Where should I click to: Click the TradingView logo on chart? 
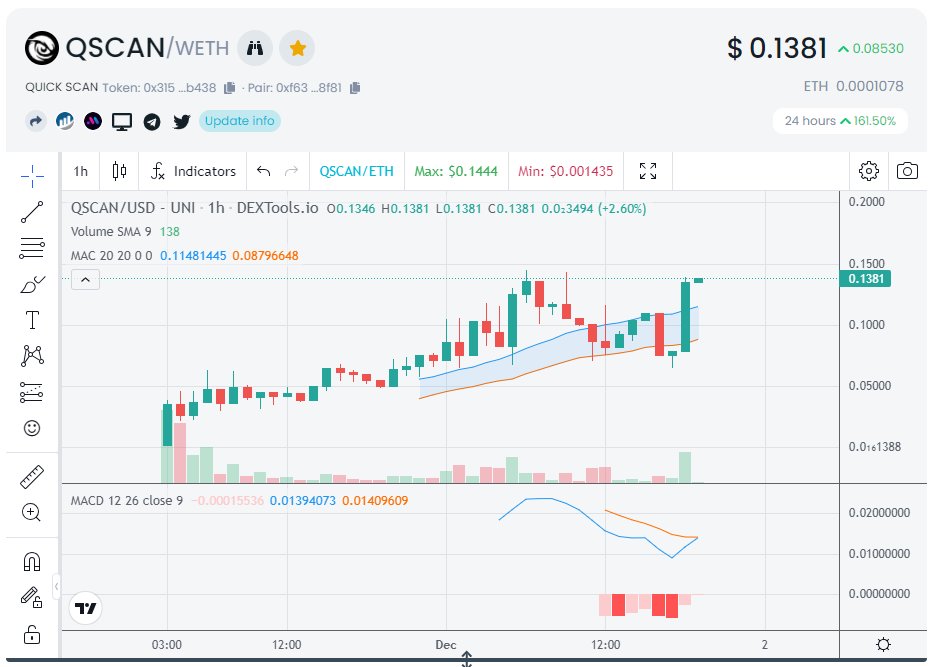tap(86, 608)
